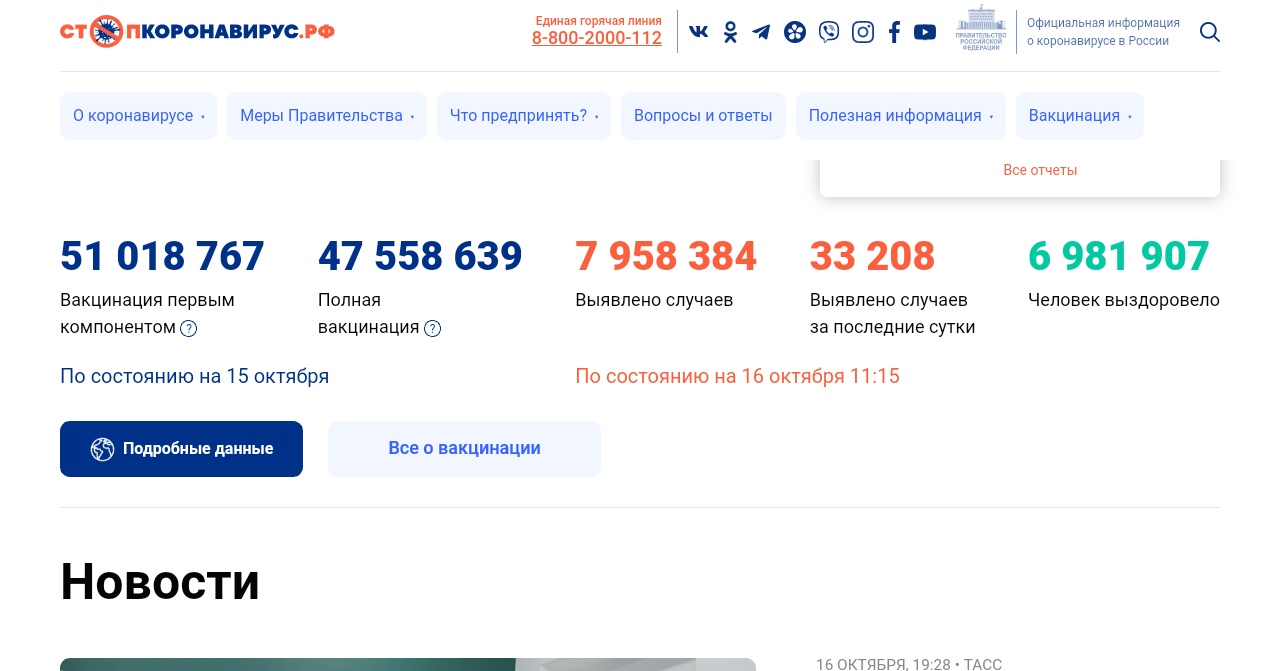
Task: Click the Odnoklassniki icon
Action: [x=730, y=32]
